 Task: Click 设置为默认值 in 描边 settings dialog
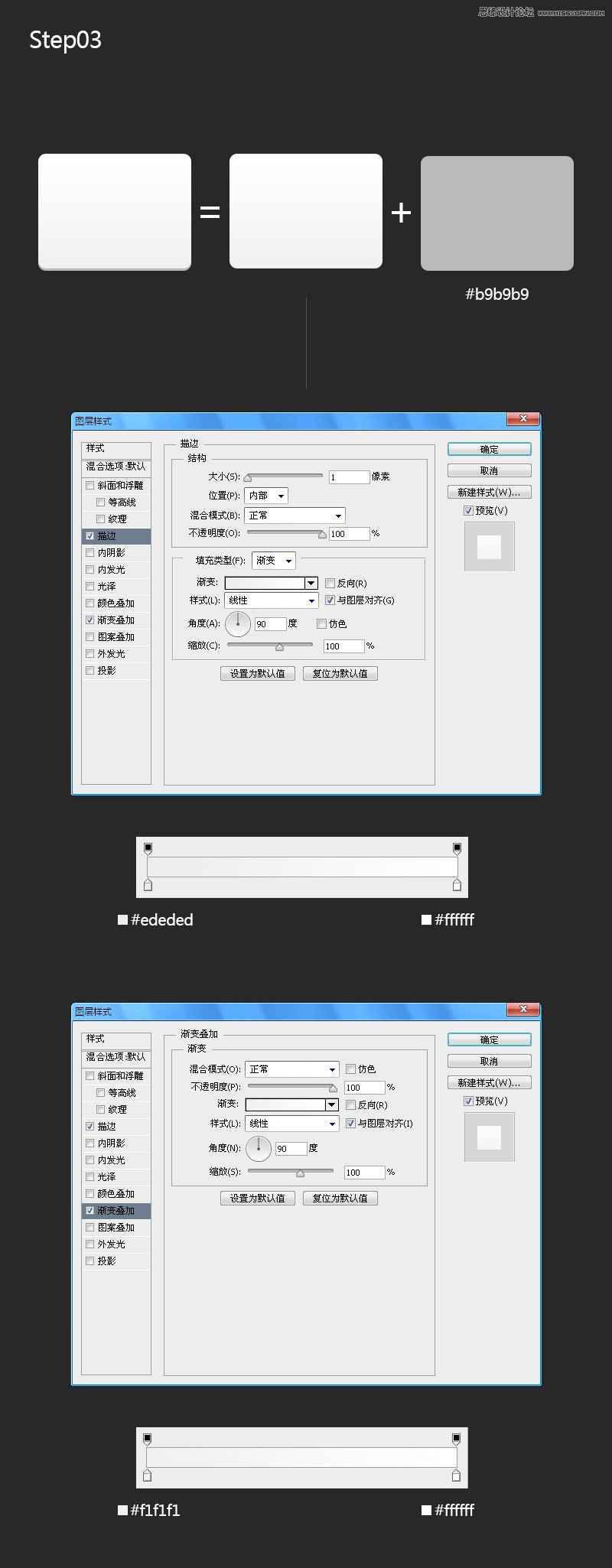click(258, 673)
